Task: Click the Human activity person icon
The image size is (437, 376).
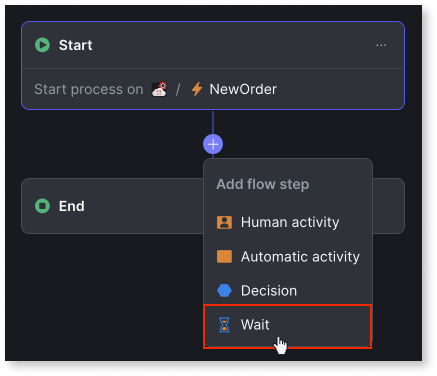Action: click(224, 222)
